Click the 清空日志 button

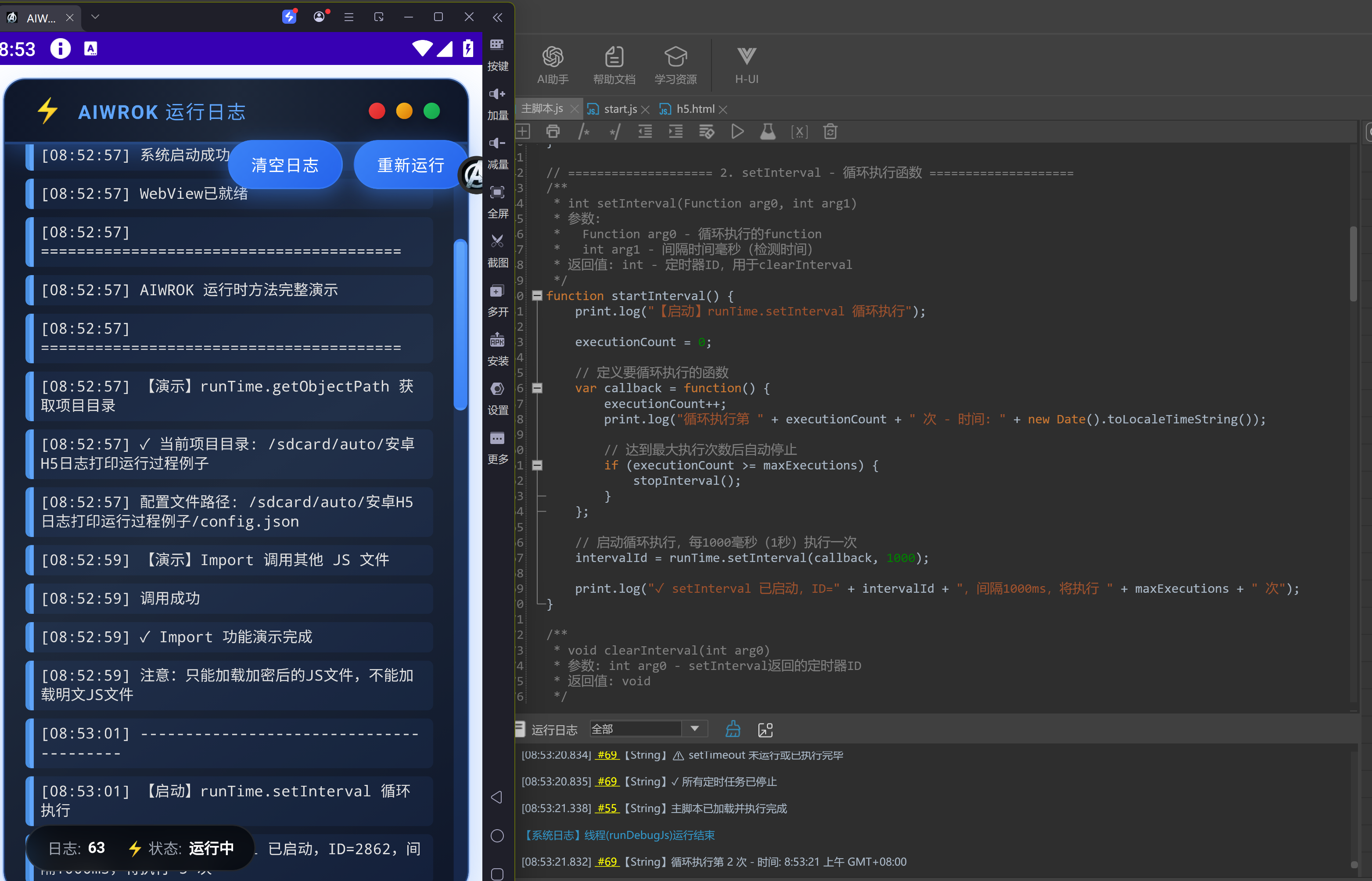click(x=285, y=165)
